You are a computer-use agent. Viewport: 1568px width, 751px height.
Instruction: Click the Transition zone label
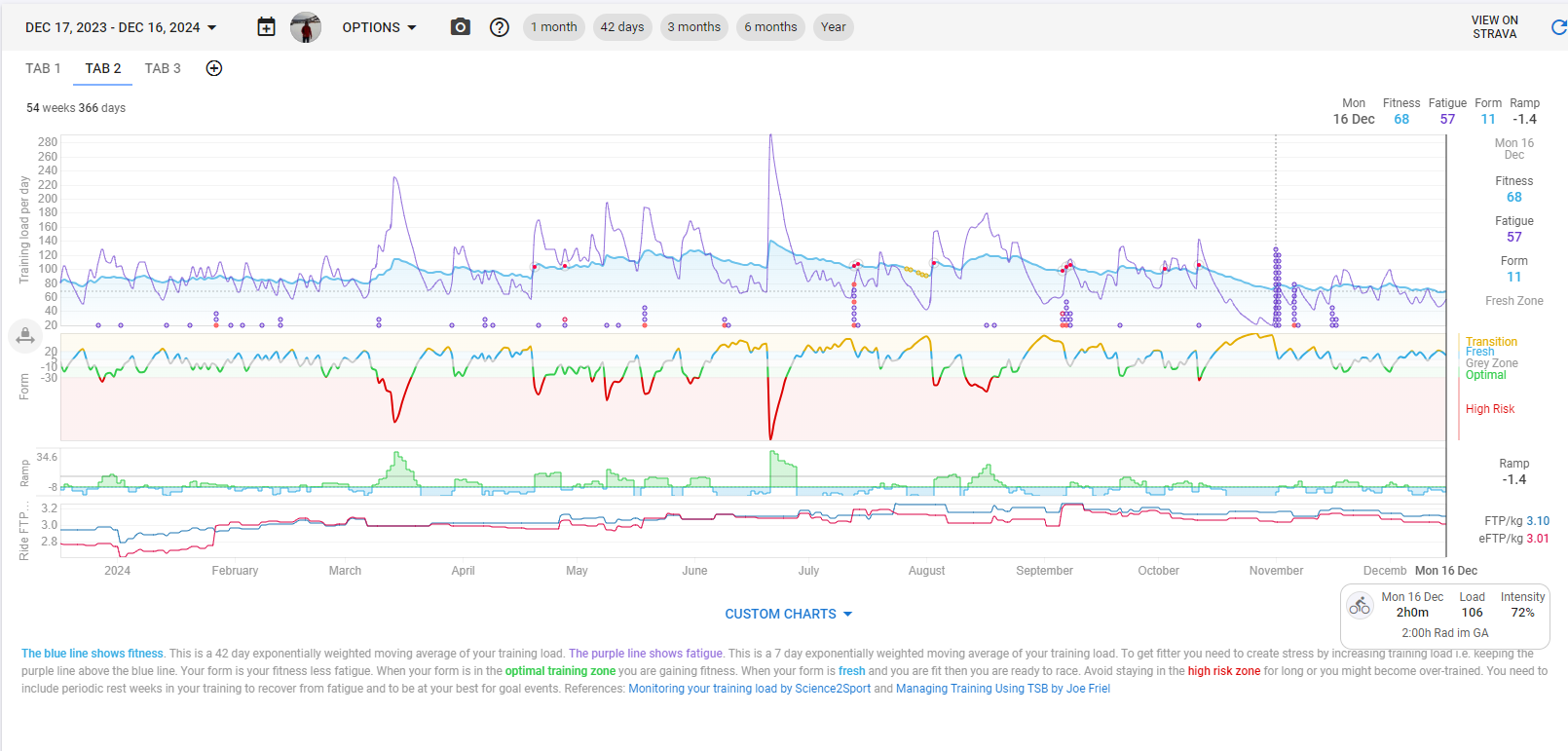[x=1491, y=342]
